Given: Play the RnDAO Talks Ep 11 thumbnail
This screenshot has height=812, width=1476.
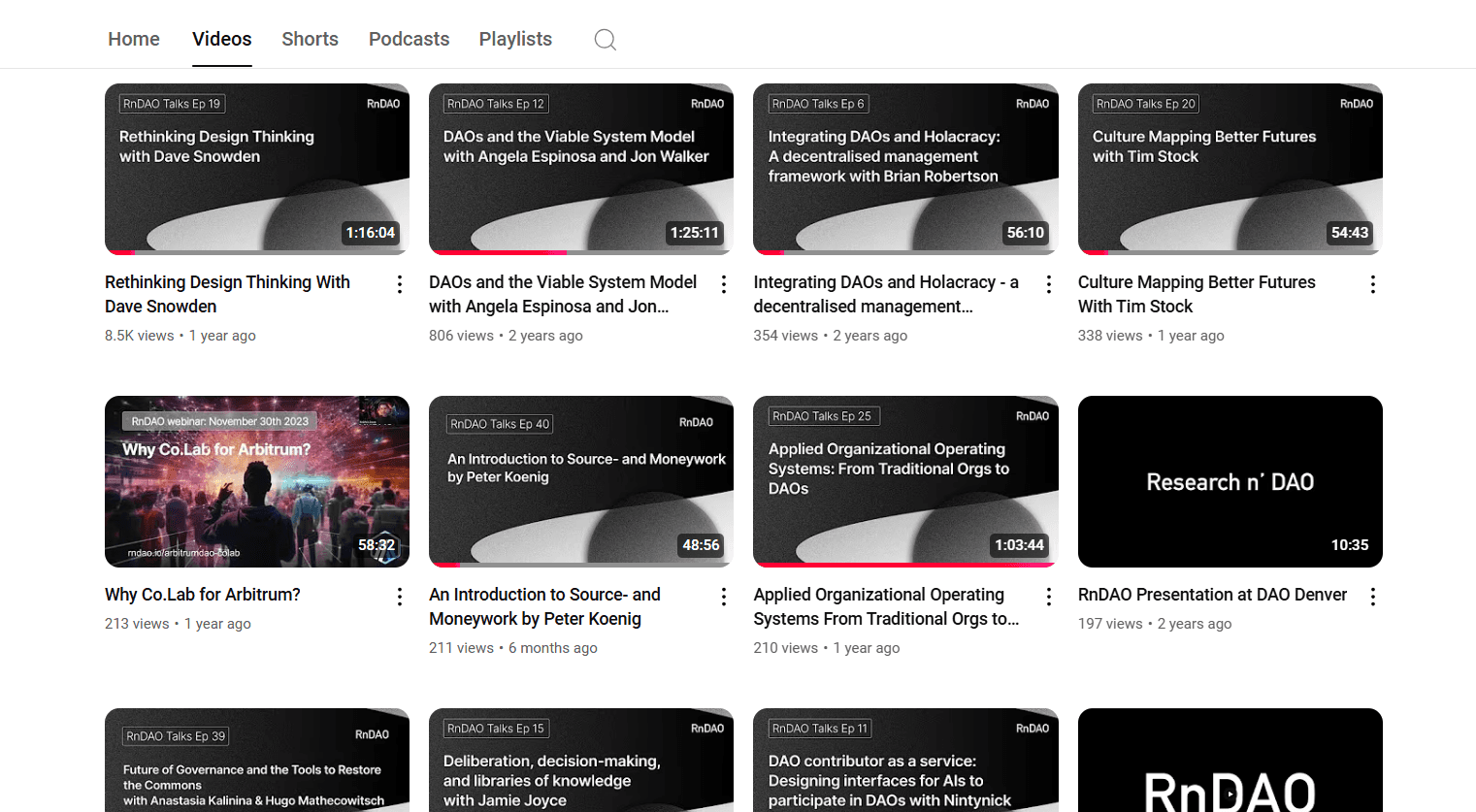Looking at the screenshot, I should point(905,761).
